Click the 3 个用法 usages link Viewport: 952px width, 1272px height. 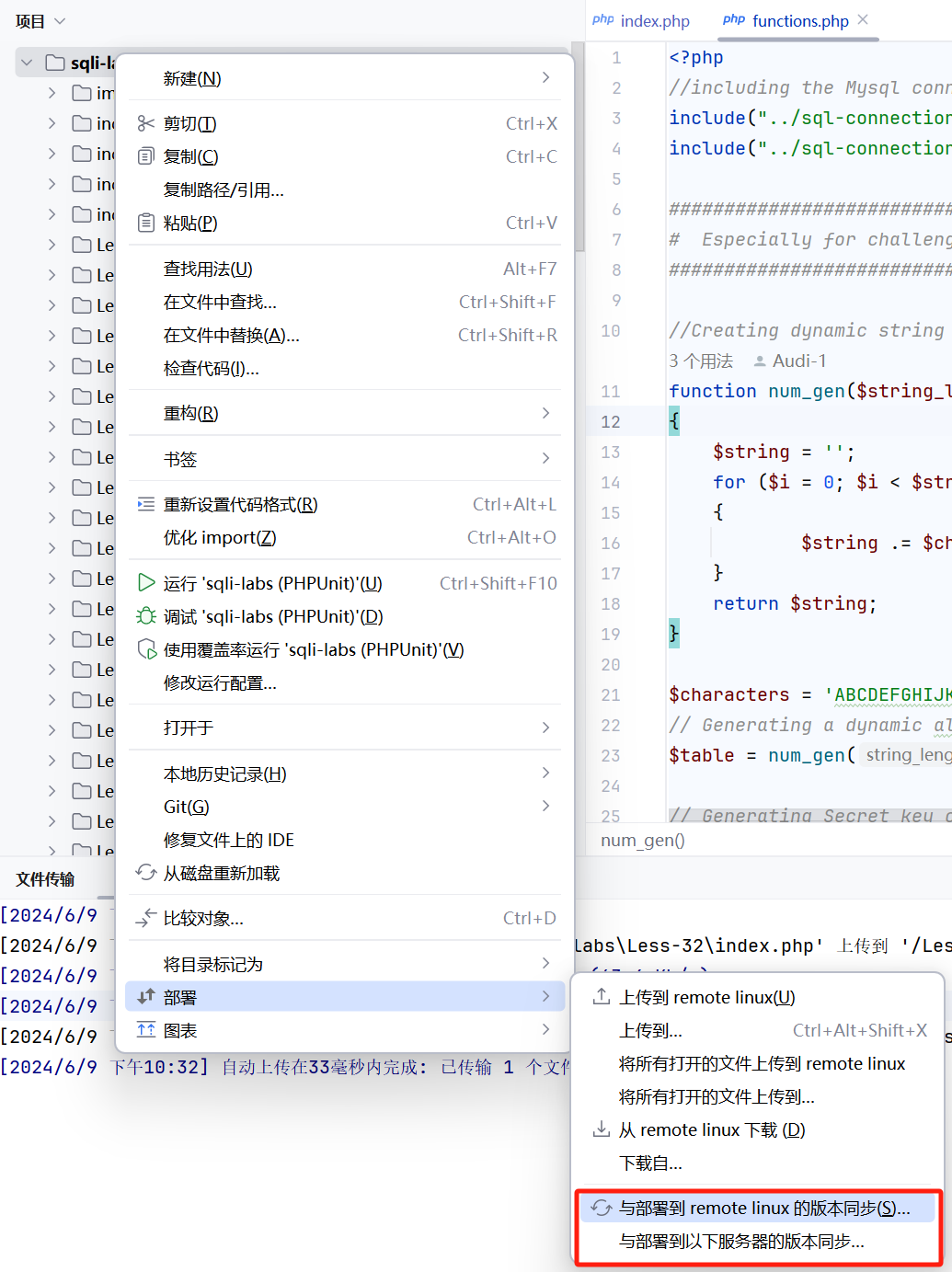click(x=701, y=361)
